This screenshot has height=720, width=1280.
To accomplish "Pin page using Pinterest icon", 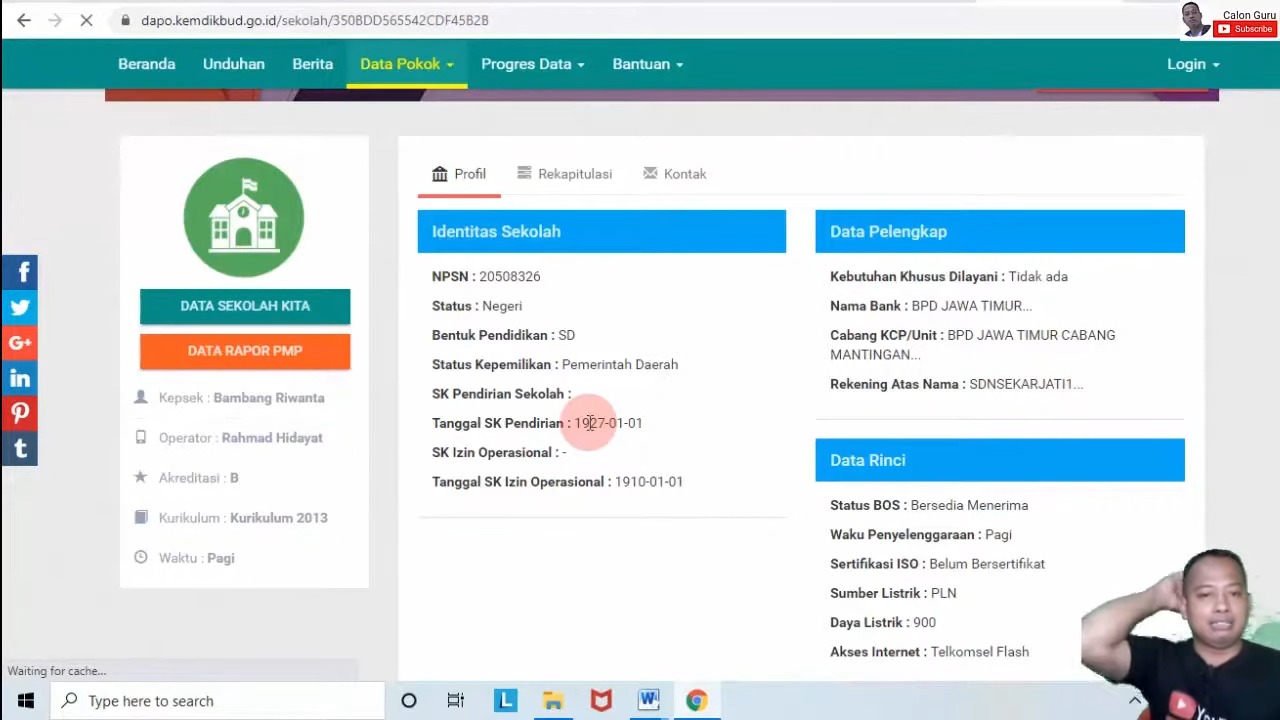I will pos(20,413).
